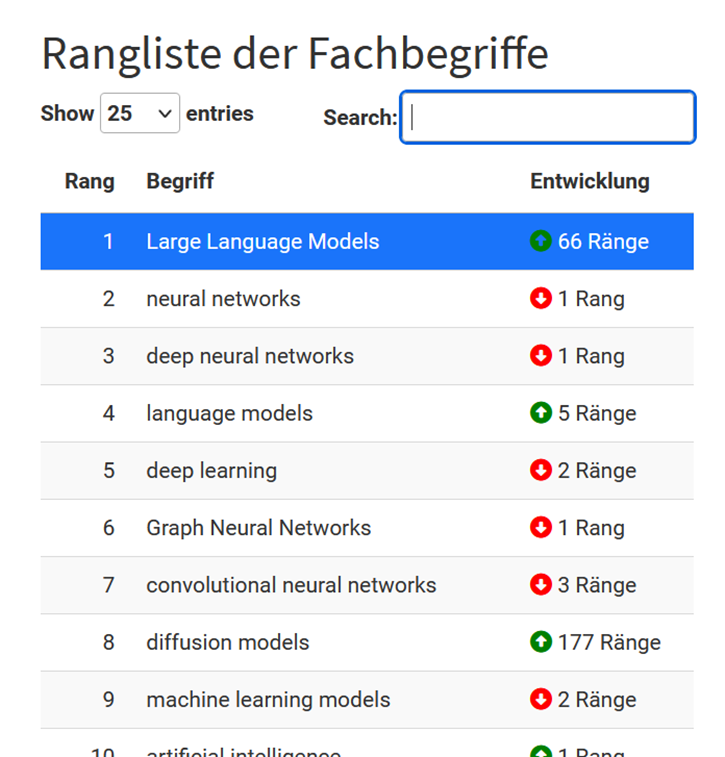Click green up arrow beside 177 Ränge
This screenshot has width=725, height=757.
(541, 642)
